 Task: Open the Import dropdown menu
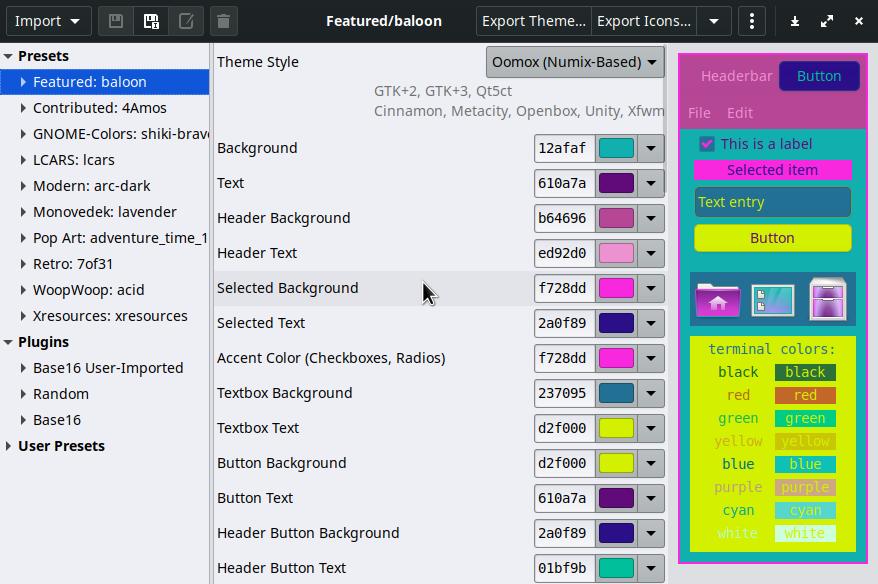48,21
